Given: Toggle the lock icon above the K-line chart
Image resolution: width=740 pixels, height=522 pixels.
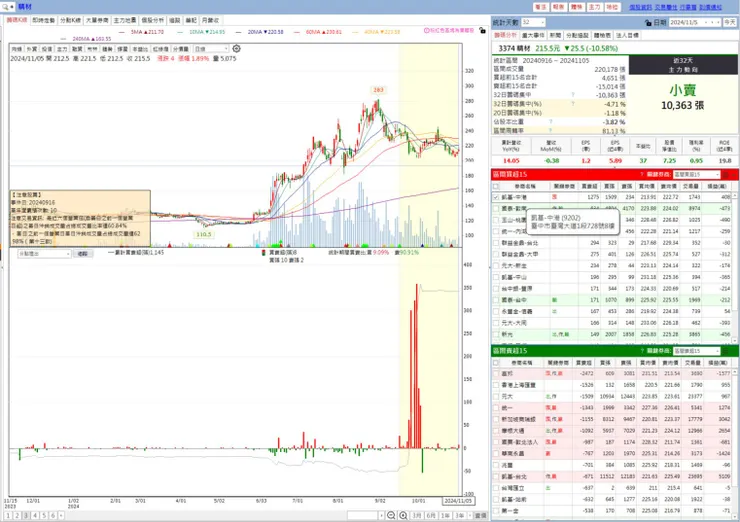Looking at the screenshot, I should [482, 30].
